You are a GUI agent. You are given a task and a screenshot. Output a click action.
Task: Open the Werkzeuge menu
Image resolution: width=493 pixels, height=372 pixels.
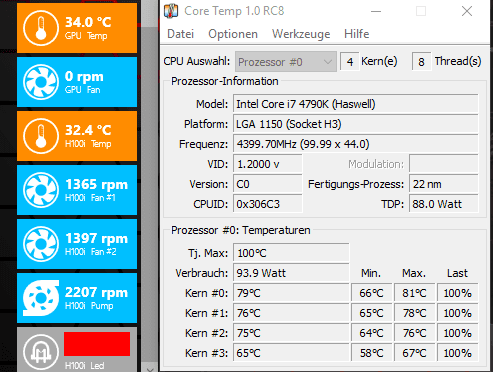tap(301, 34)
